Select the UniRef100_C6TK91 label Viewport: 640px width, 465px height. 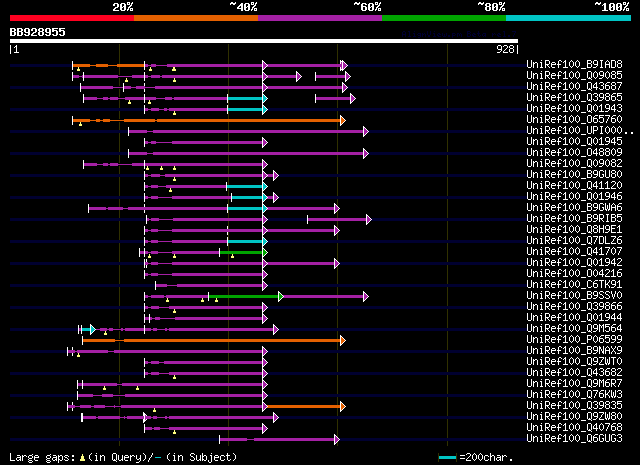(x=574, y=285)
